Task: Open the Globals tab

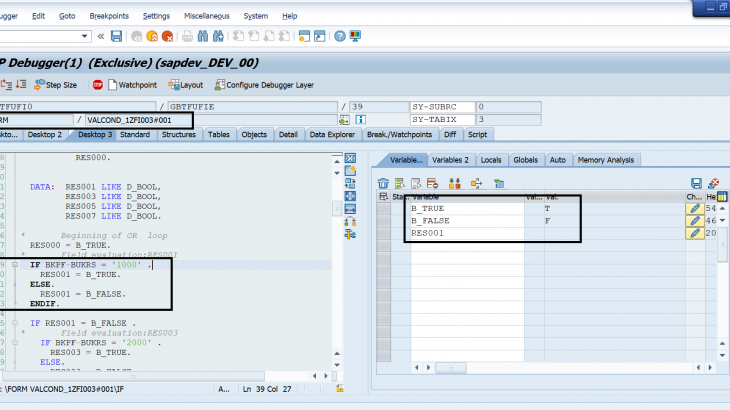Action: coord(526,160)
